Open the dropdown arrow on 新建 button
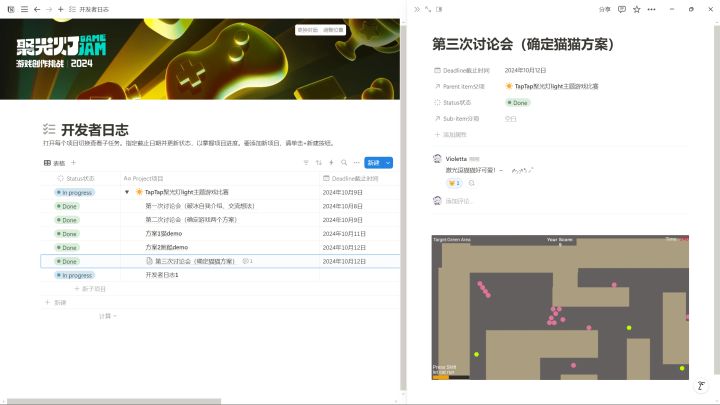Image resolution: width=720 pixels, height=405 pixels. (x=388, y=163)
